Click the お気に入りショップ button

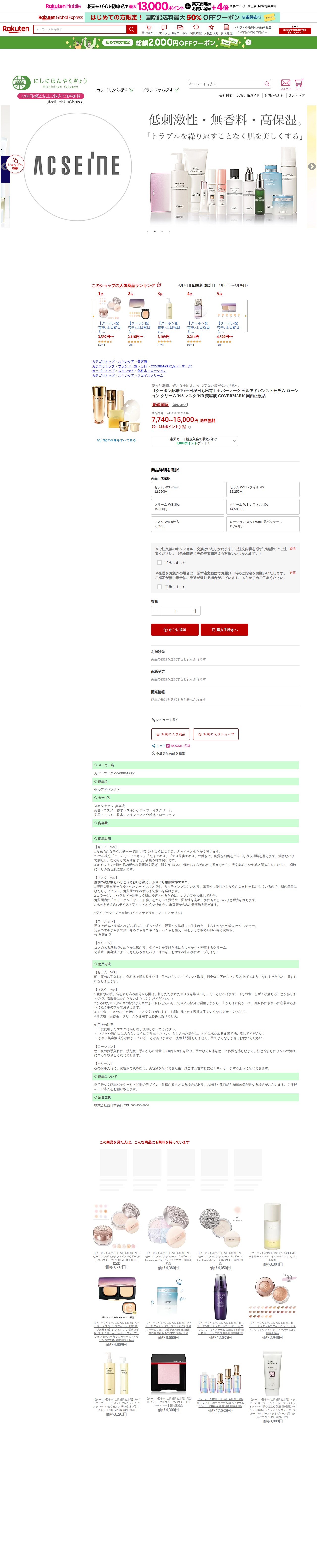215,734
